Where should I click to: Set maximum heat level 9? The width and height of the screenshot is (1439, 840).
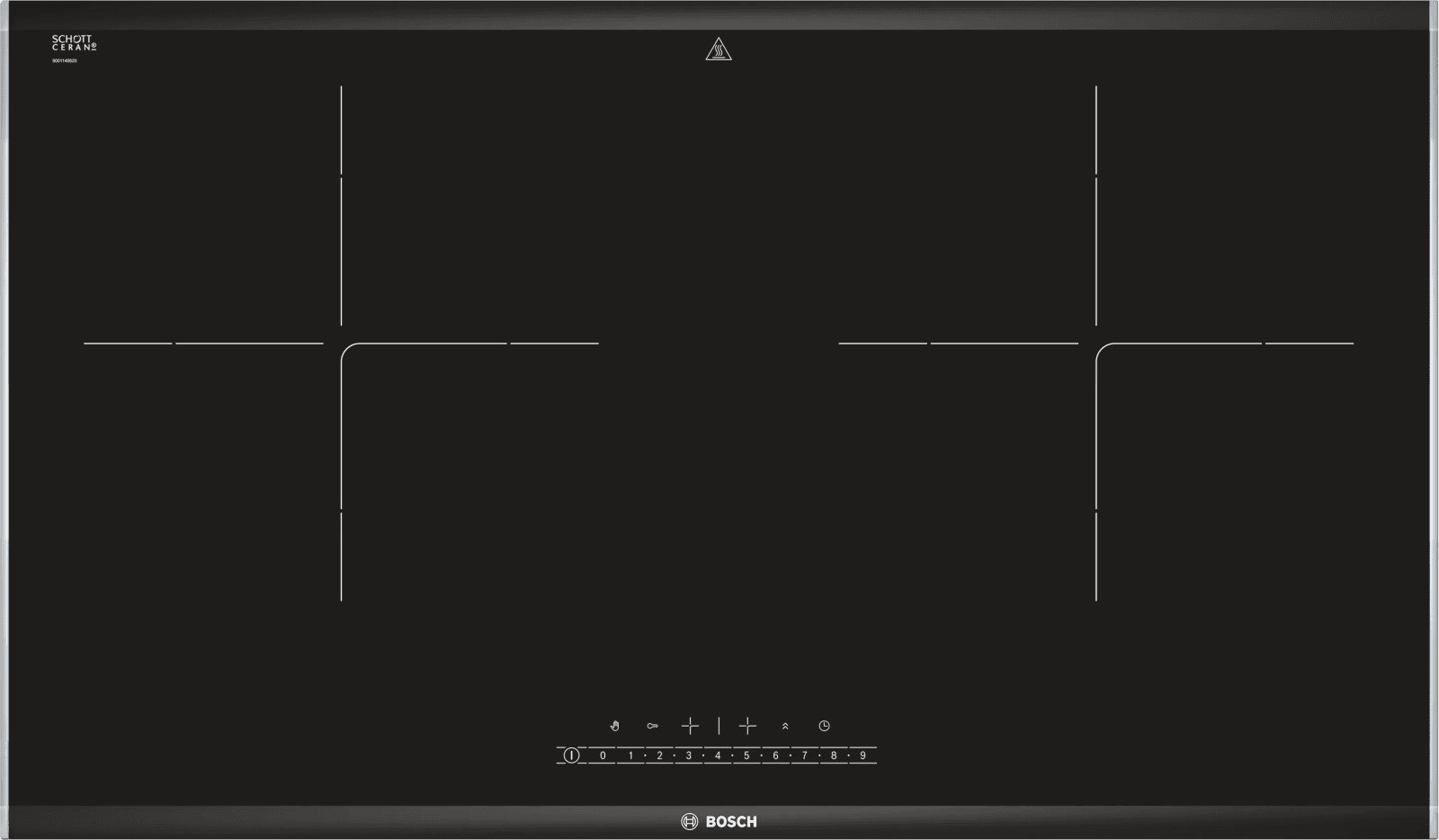[x=863, y=755]
